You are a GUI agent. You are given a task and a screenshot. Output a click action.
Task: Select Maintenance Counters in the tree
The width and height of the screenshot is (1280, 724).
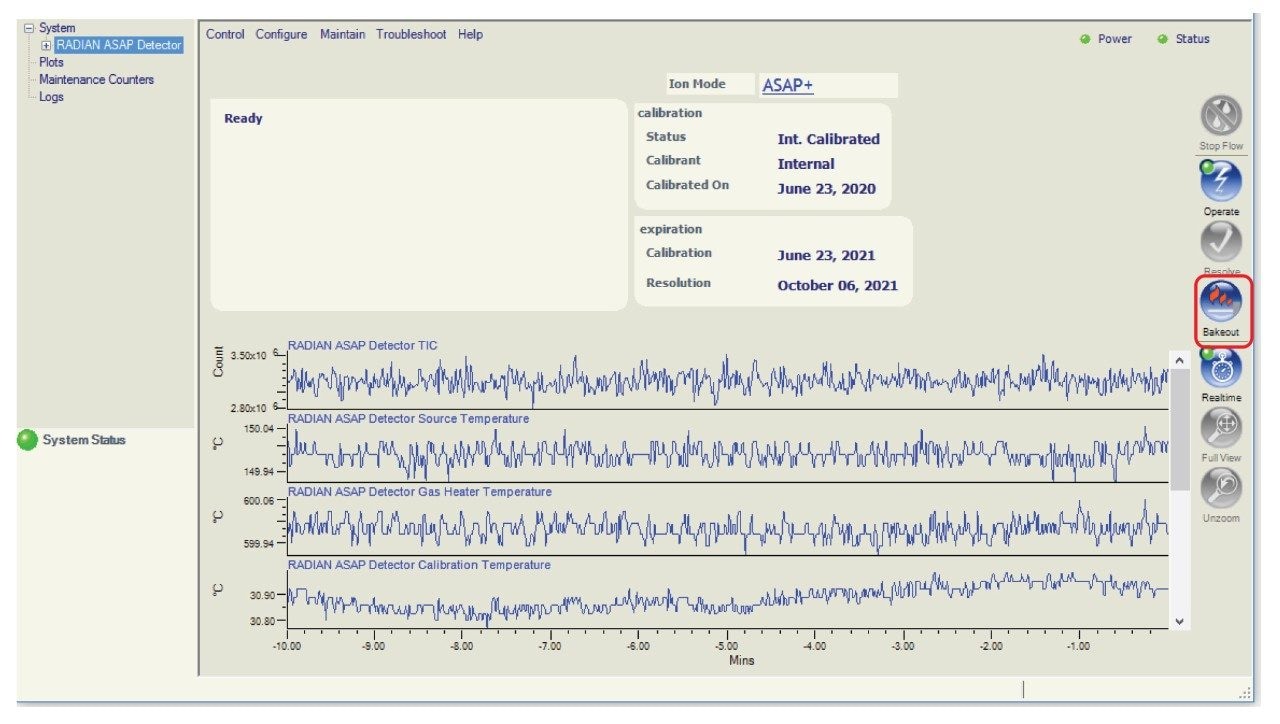(96, 80)
